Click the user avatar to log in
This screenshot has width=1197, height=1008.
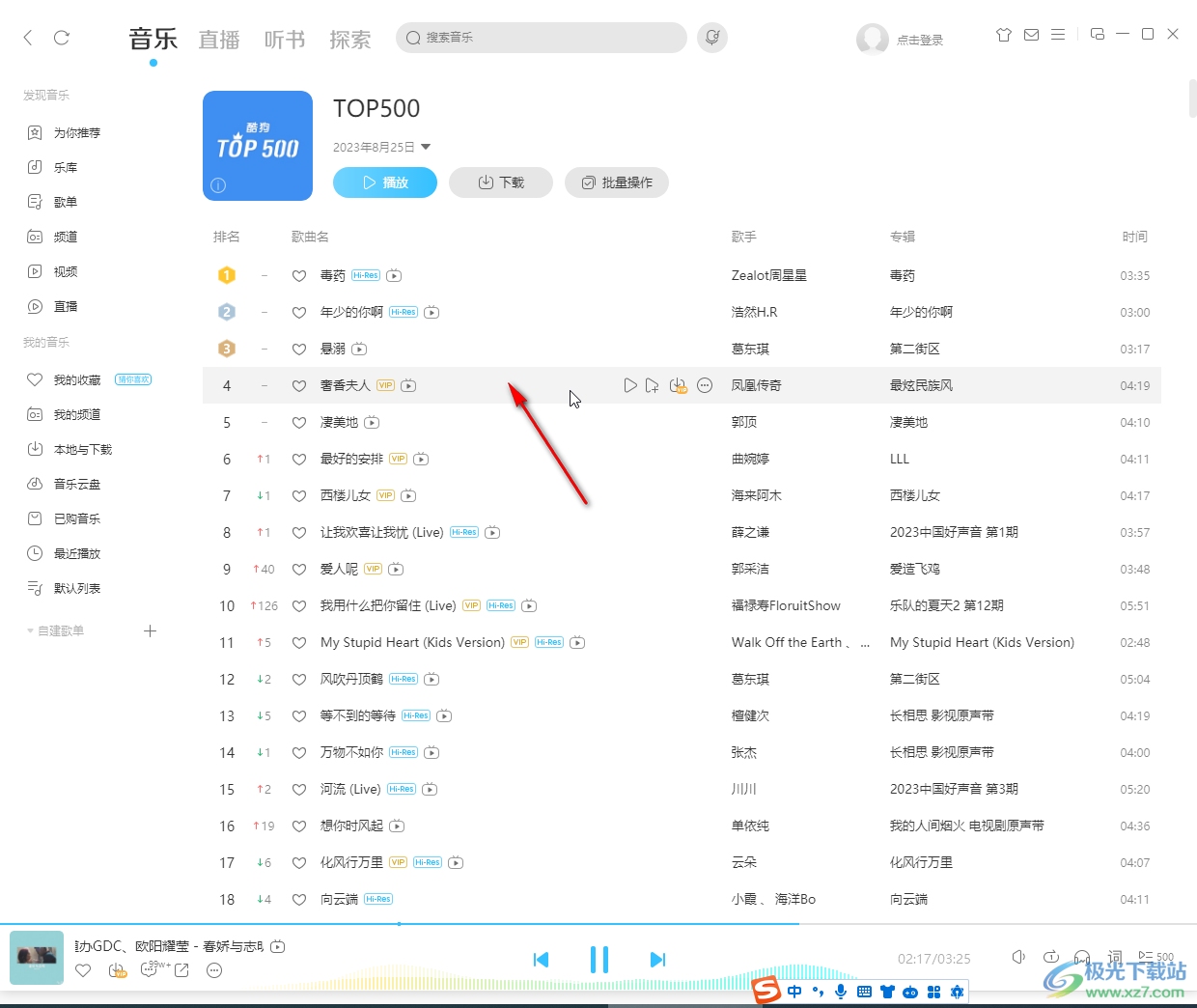873,40
